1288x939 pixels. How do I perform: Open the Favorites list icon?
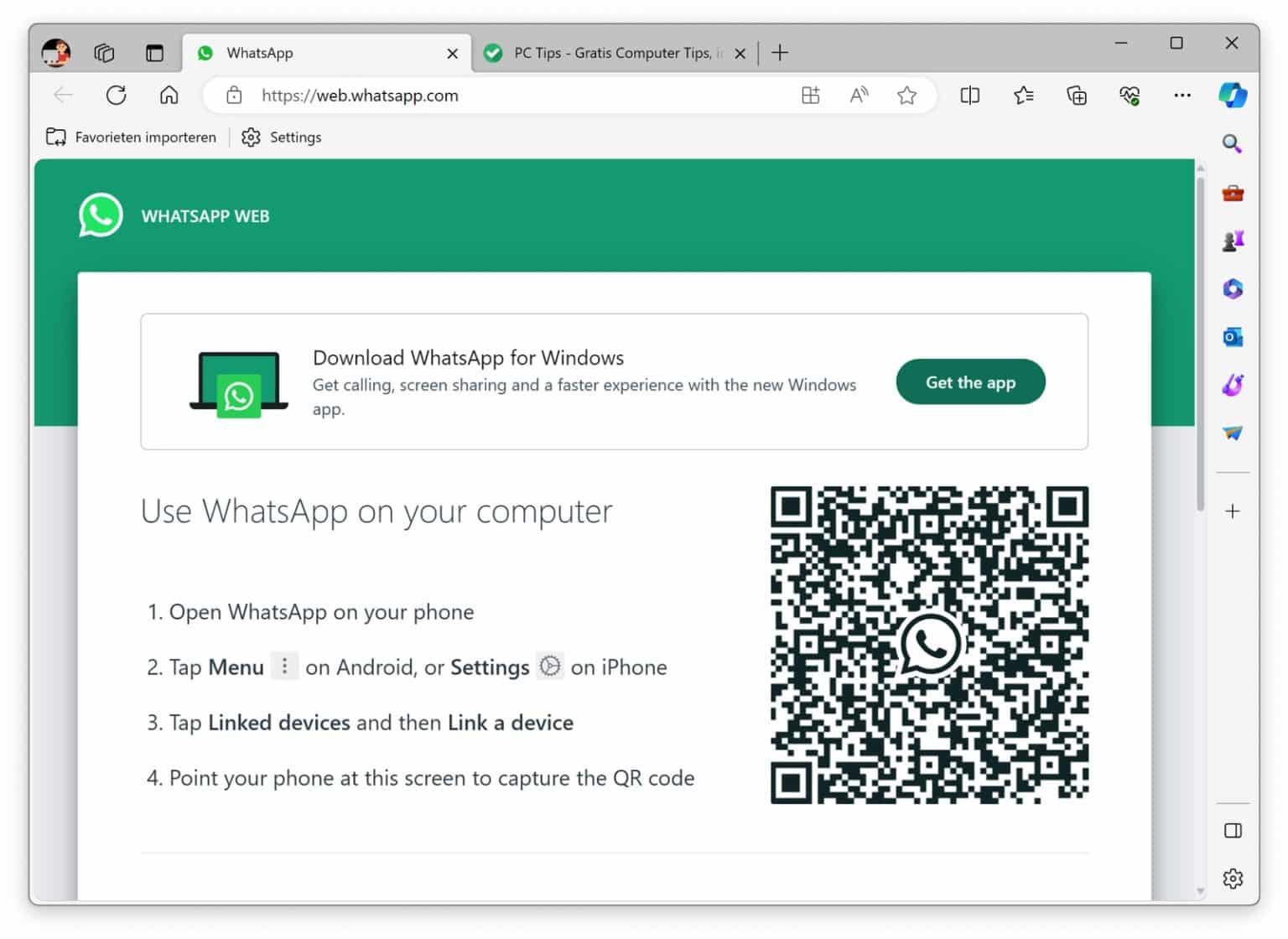click(1023, 95)
